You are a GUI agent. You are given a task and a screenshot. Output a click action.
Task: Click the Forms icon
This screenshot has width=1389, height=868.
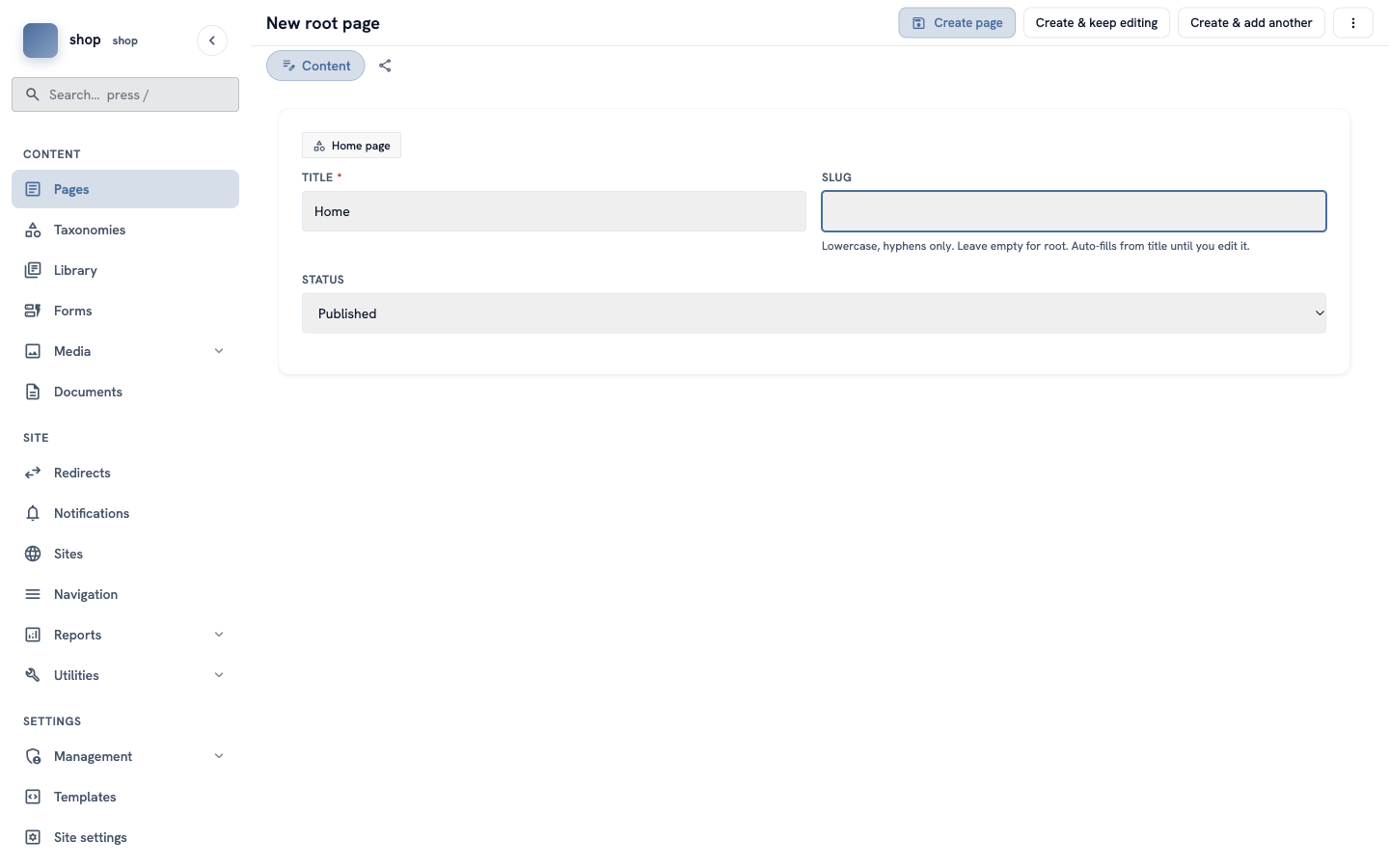click(x=33, y=311)
